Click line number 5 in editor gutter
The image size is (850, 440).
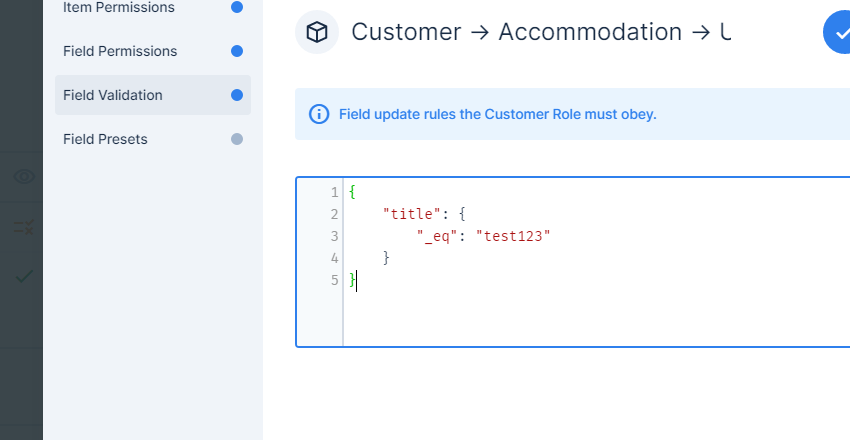[x=334, y=280]
